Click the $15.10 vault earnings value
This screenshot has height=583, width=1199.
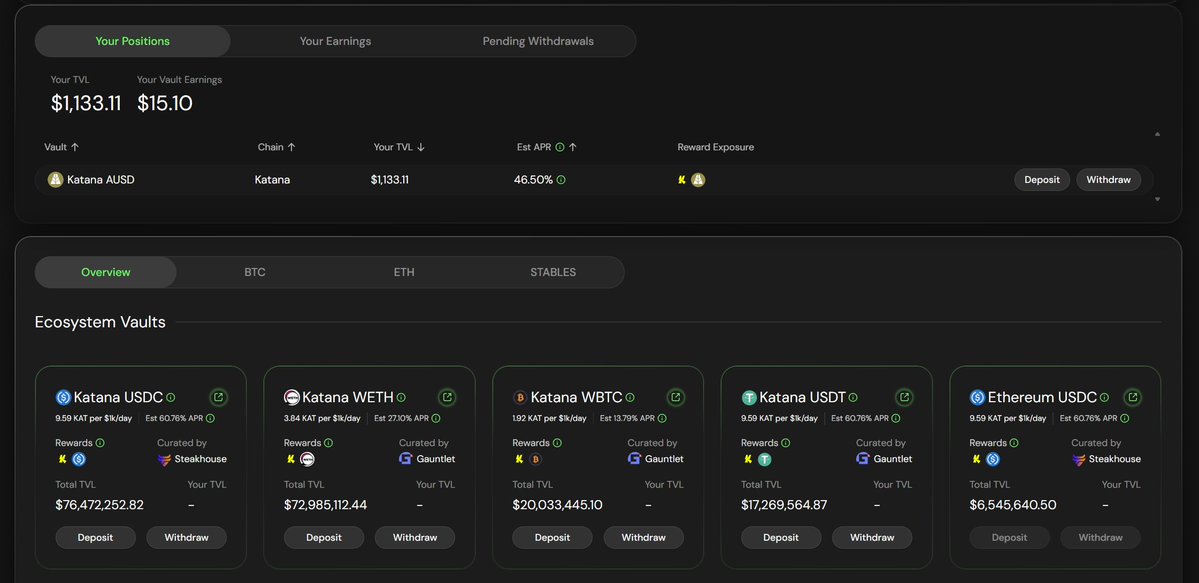coord(165,103)
